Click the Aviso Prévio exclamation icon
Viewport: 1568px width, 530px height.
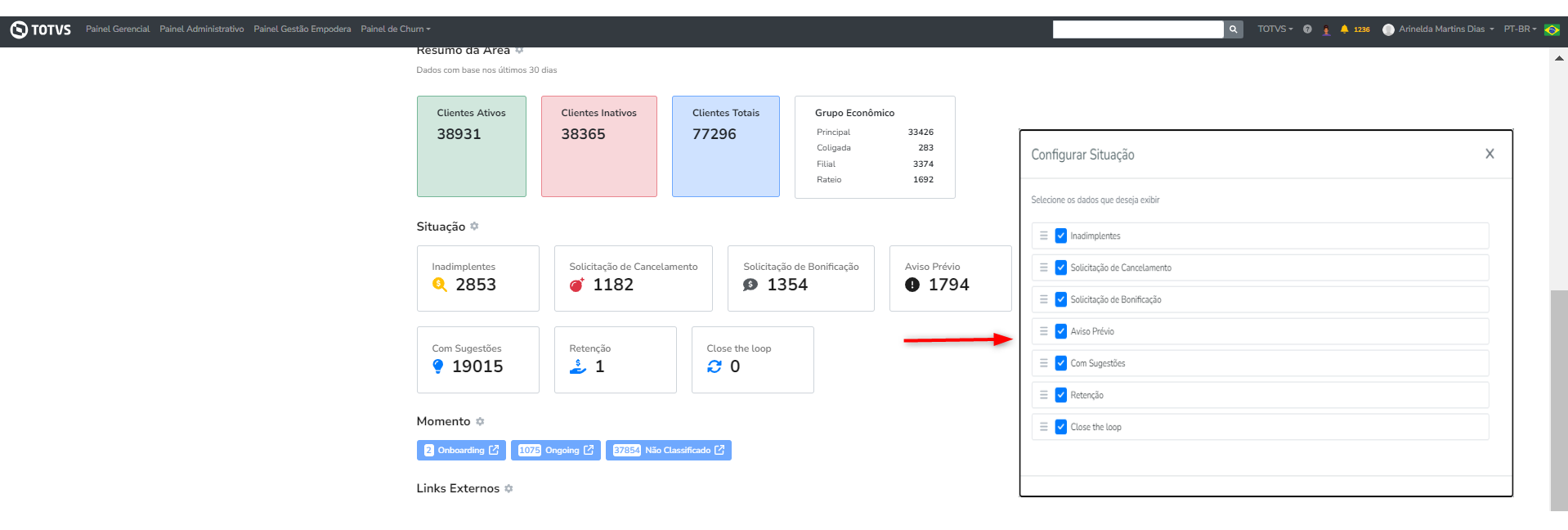coord(912,285)
